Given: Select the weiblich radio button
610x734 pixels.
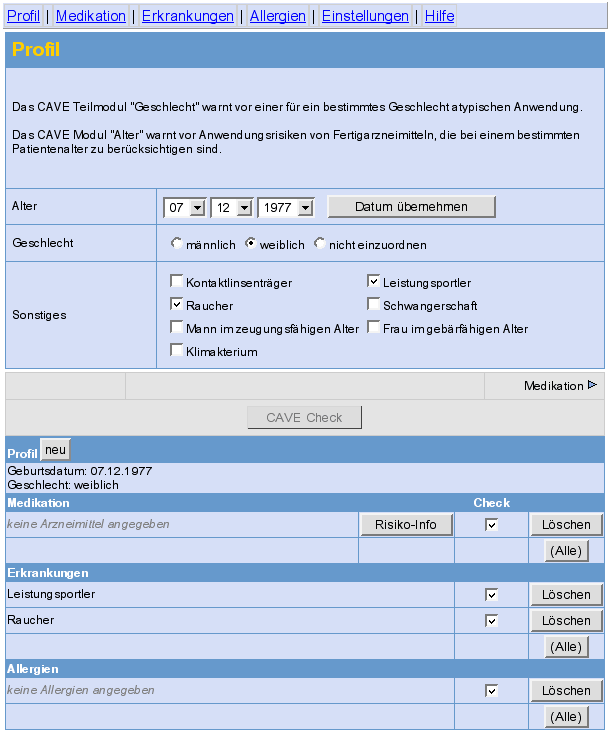Looking at the screenshot, I should click(250, 243).
